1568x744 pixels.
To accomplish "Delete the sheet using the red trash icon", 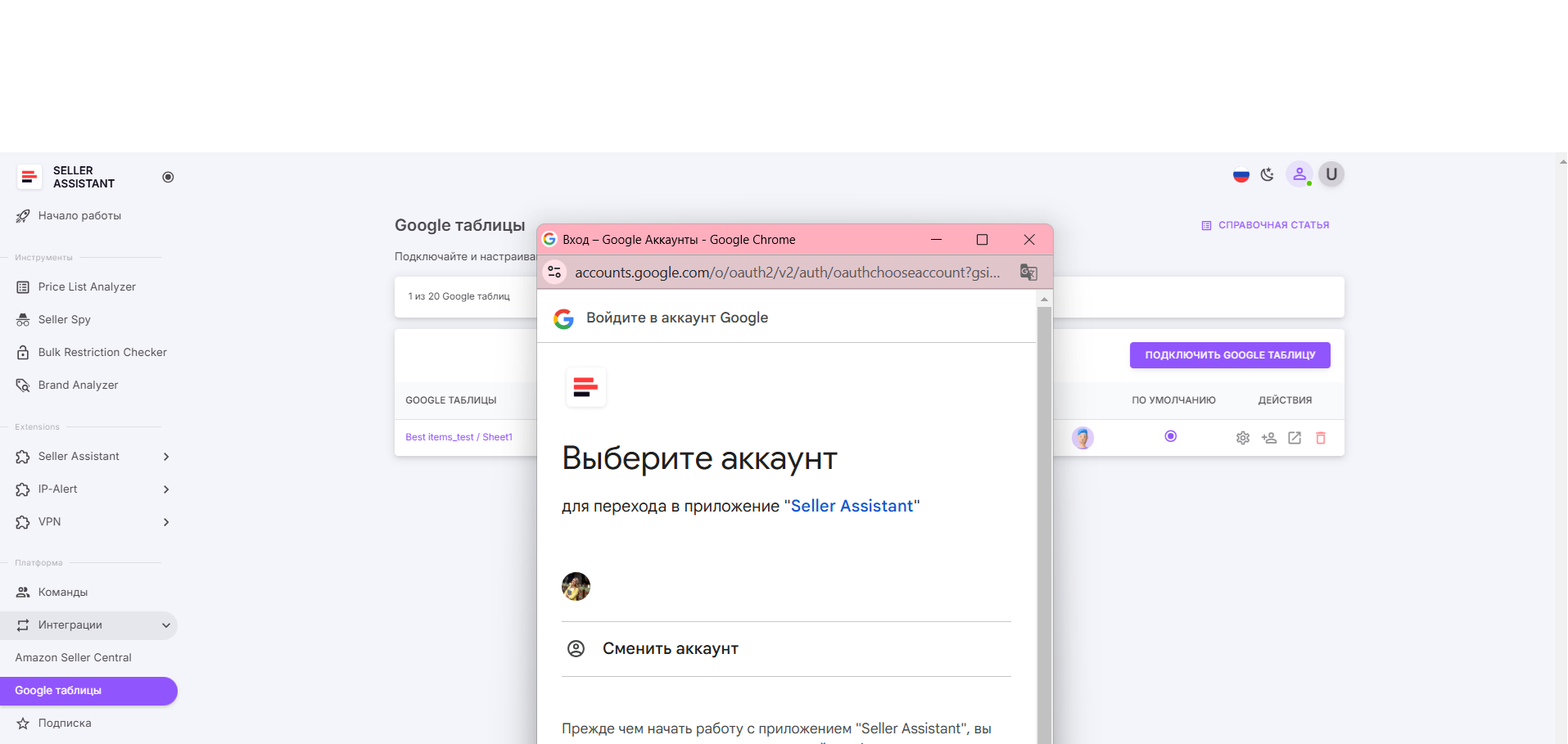I will (1320, 438).
